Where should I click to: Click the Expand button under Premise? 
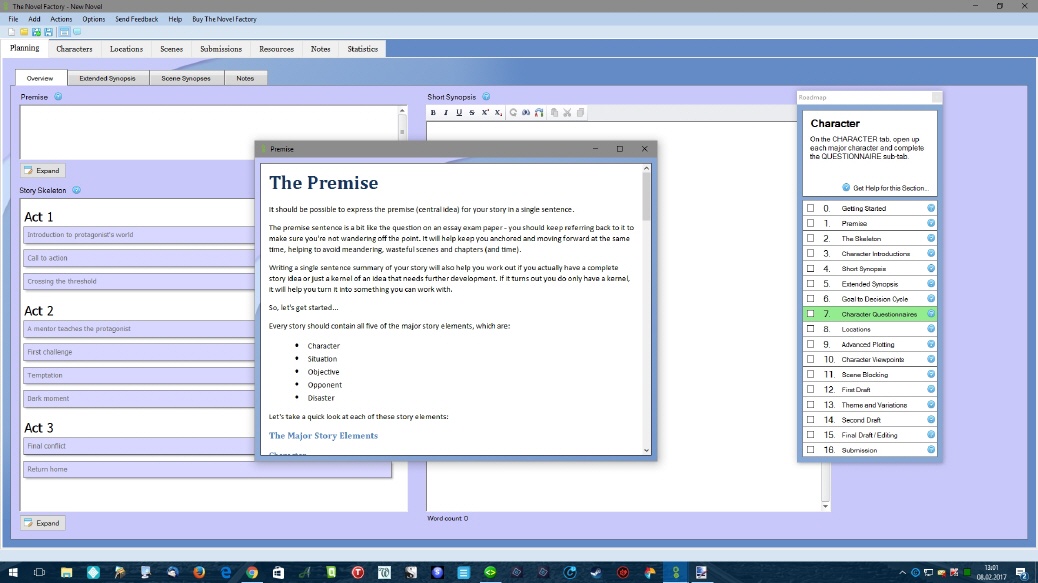(x=43, y=171)
